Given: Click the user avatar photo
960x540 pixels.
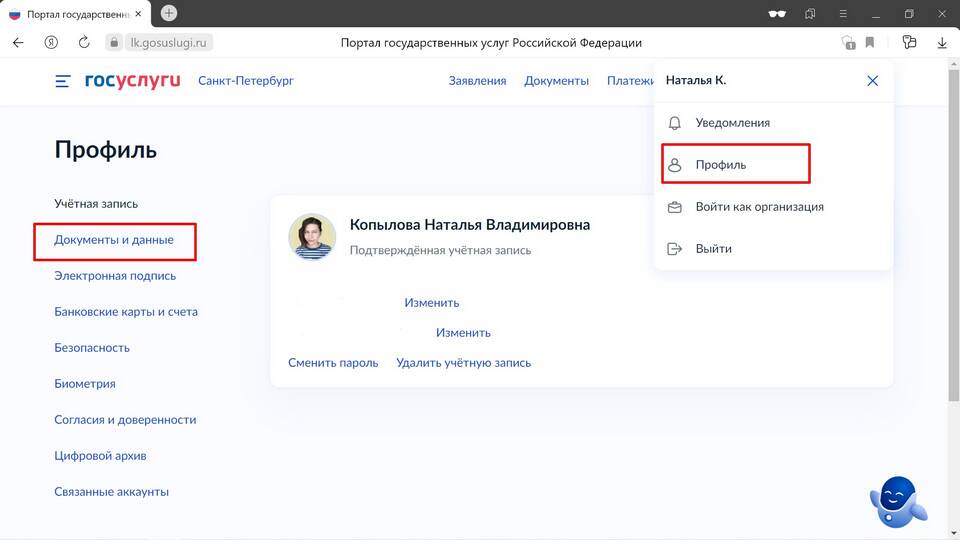Looking at the screenshot, I should point(312,237).
